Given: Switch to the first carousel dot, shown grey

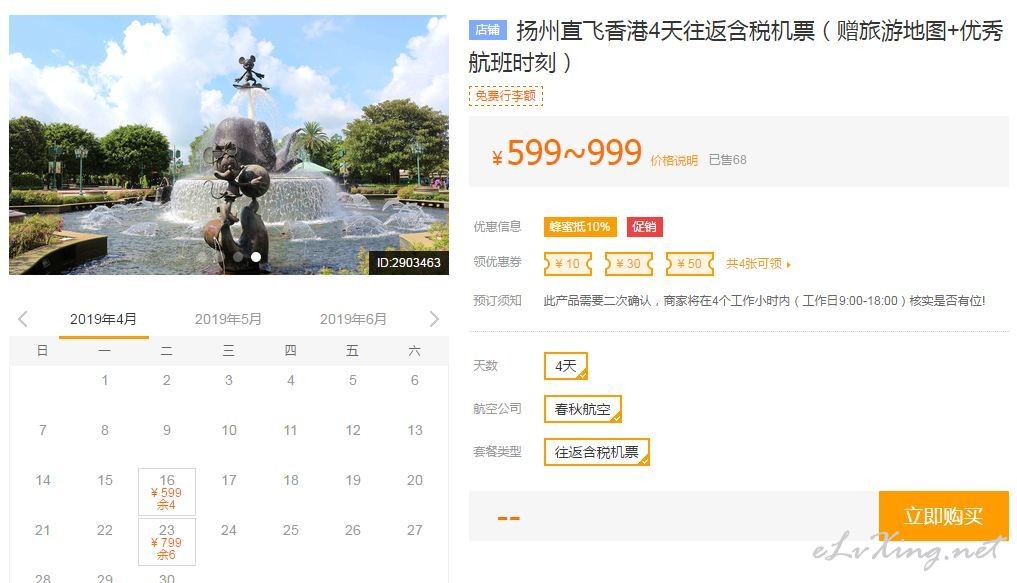Looking at the screenshot, I should pyautogui.click(x=238, y=257).
